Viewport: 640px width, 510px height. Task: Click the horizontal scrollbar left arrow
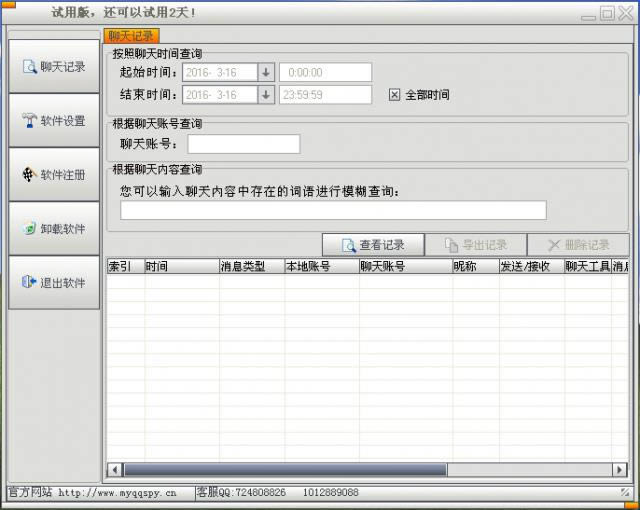(x=115, y=470)
